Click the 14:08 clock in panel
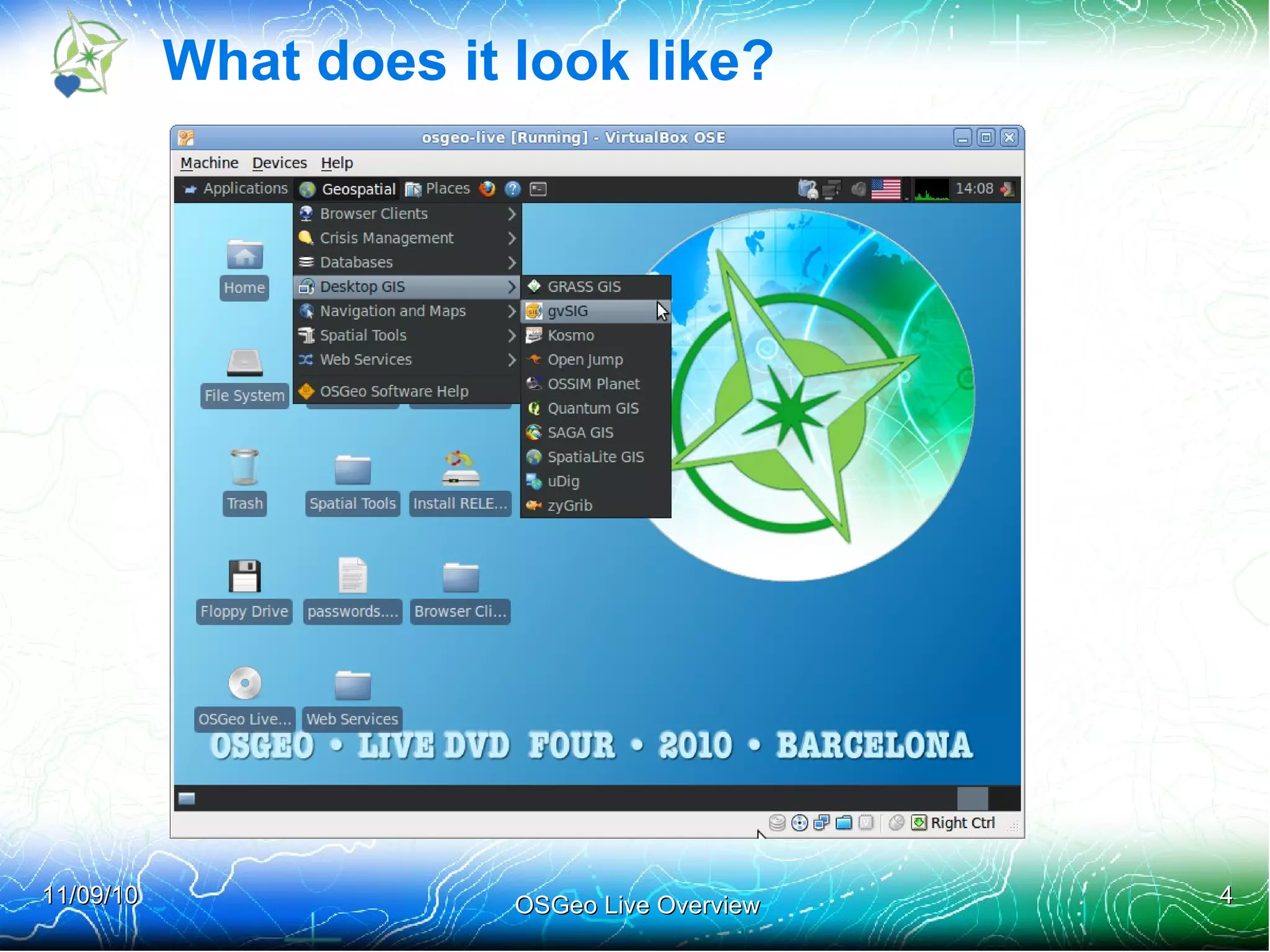Viewport: 1270px width, 952px height. (x=974, y=188)
